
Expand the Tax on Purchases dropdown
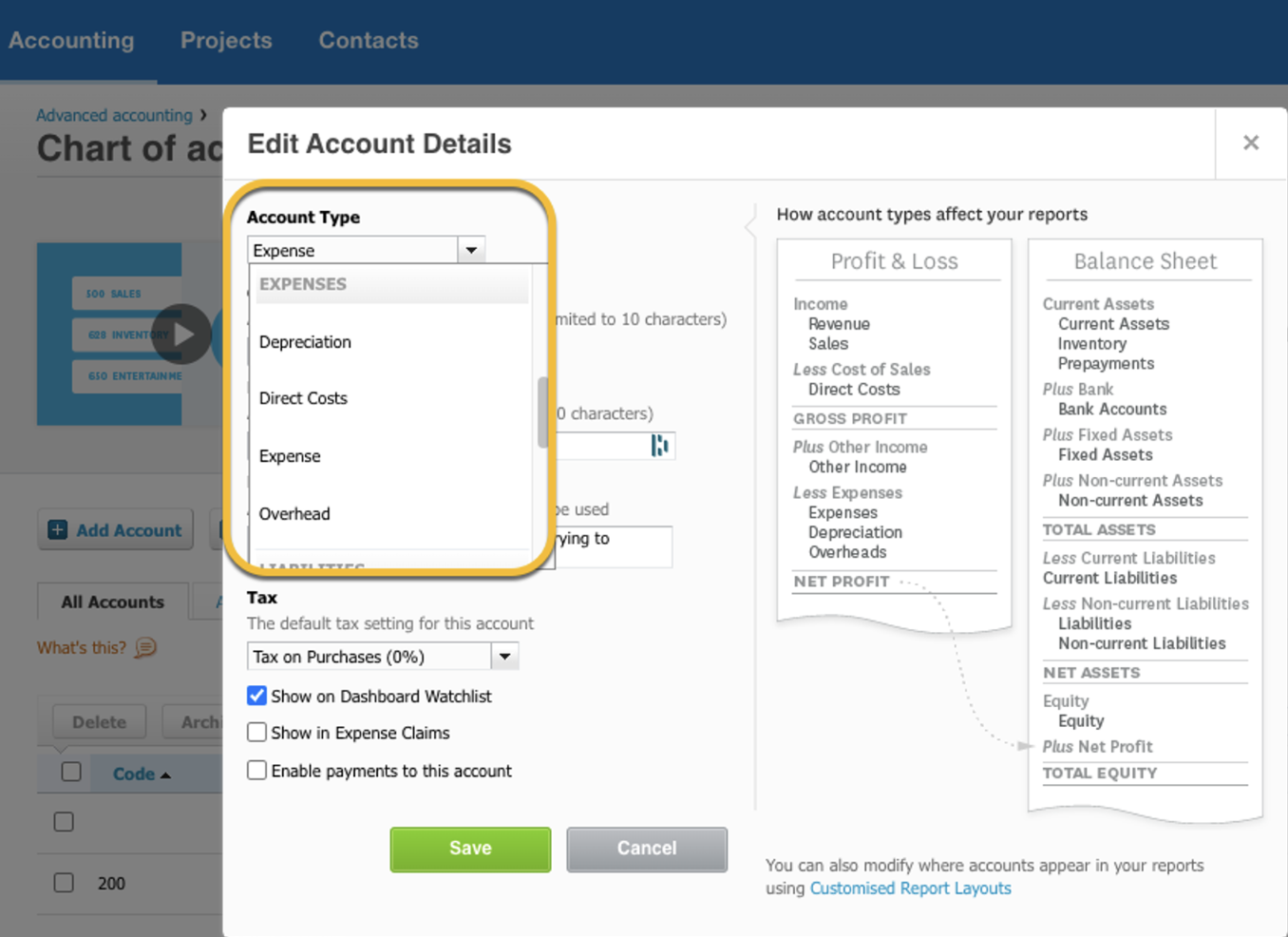point(505,657)
